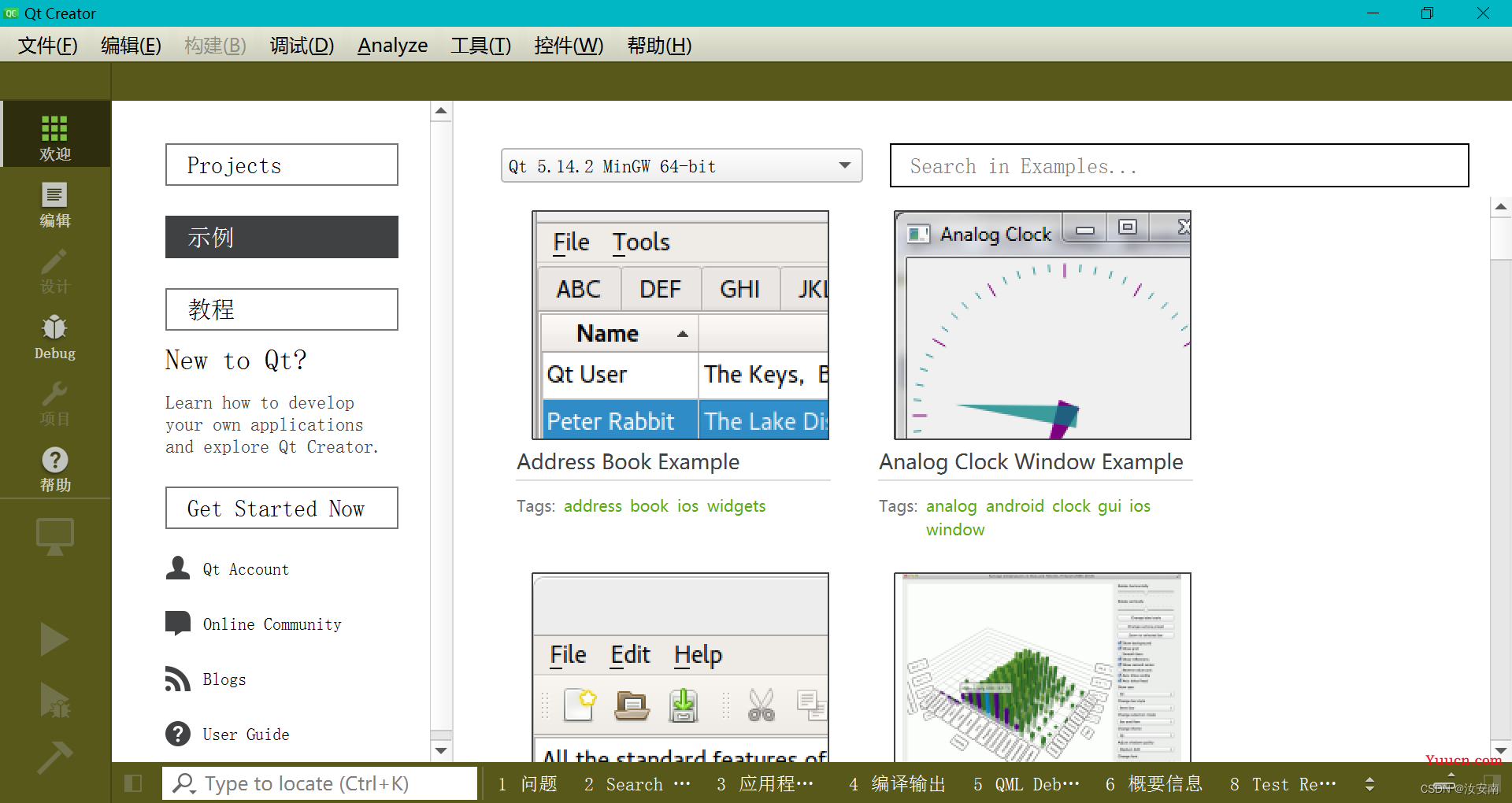
Task: Open the 4 编译输出 pane
Action: (x=897, y=784)
